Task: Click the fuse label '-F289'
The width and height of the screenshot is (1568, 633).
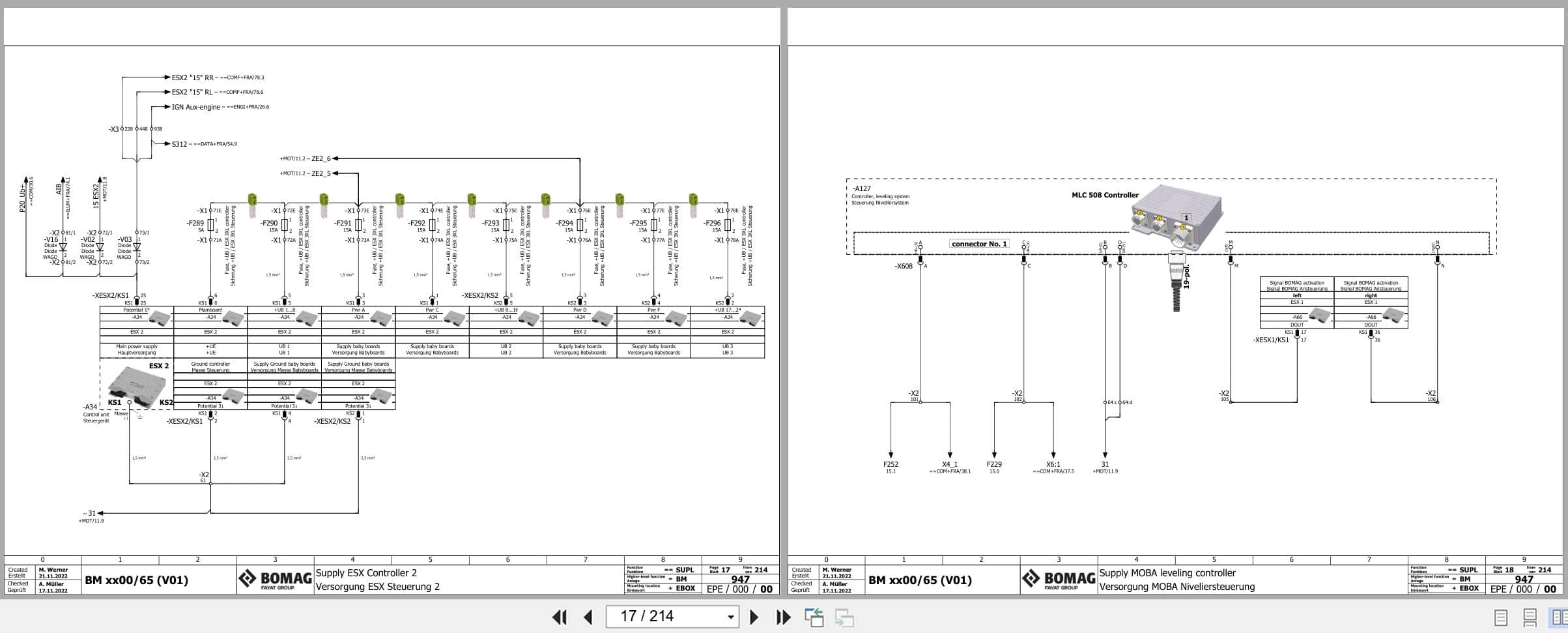Action: point(195,223)
